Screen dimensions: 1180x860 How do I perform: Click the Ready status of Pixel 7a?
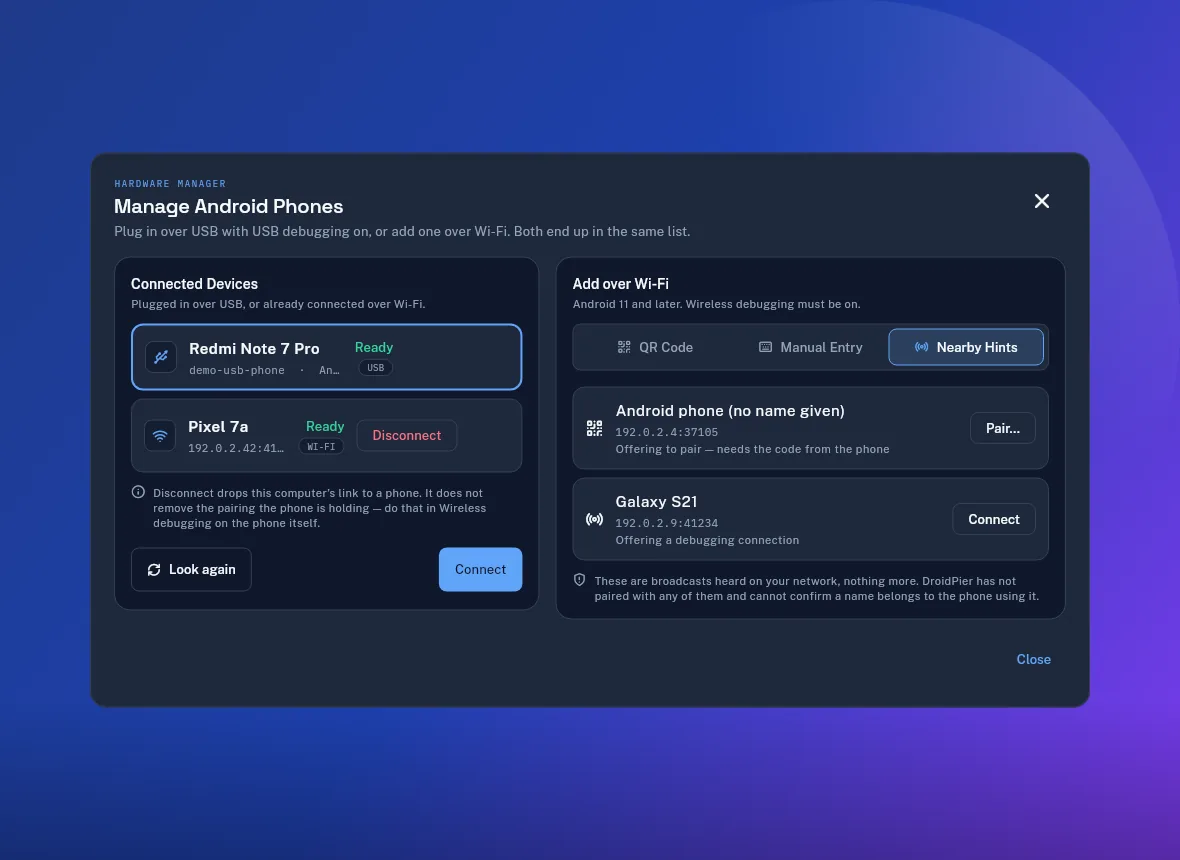point(325,426)
